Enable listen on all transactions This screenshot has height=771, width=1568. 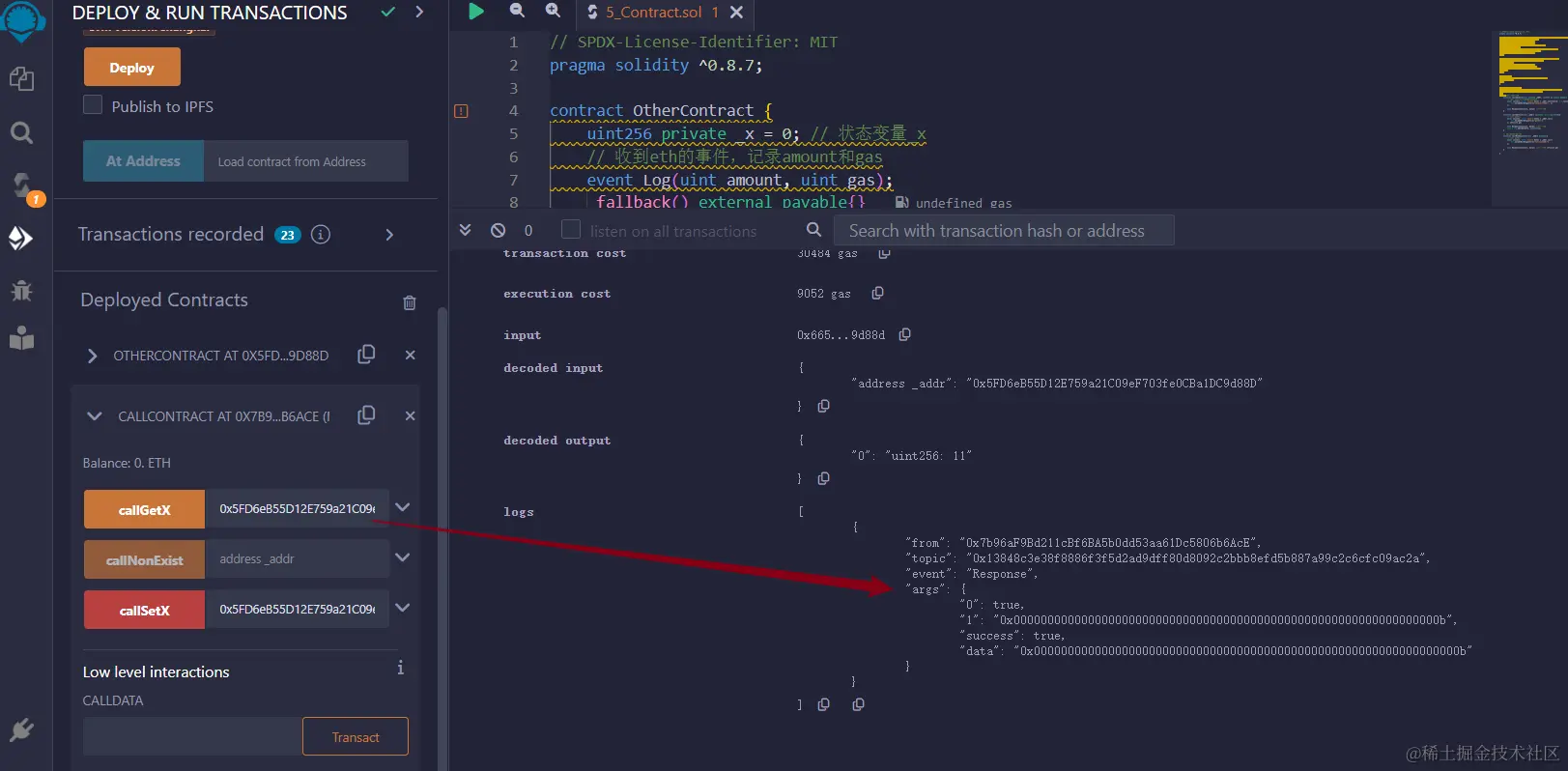tap(571, 230)
